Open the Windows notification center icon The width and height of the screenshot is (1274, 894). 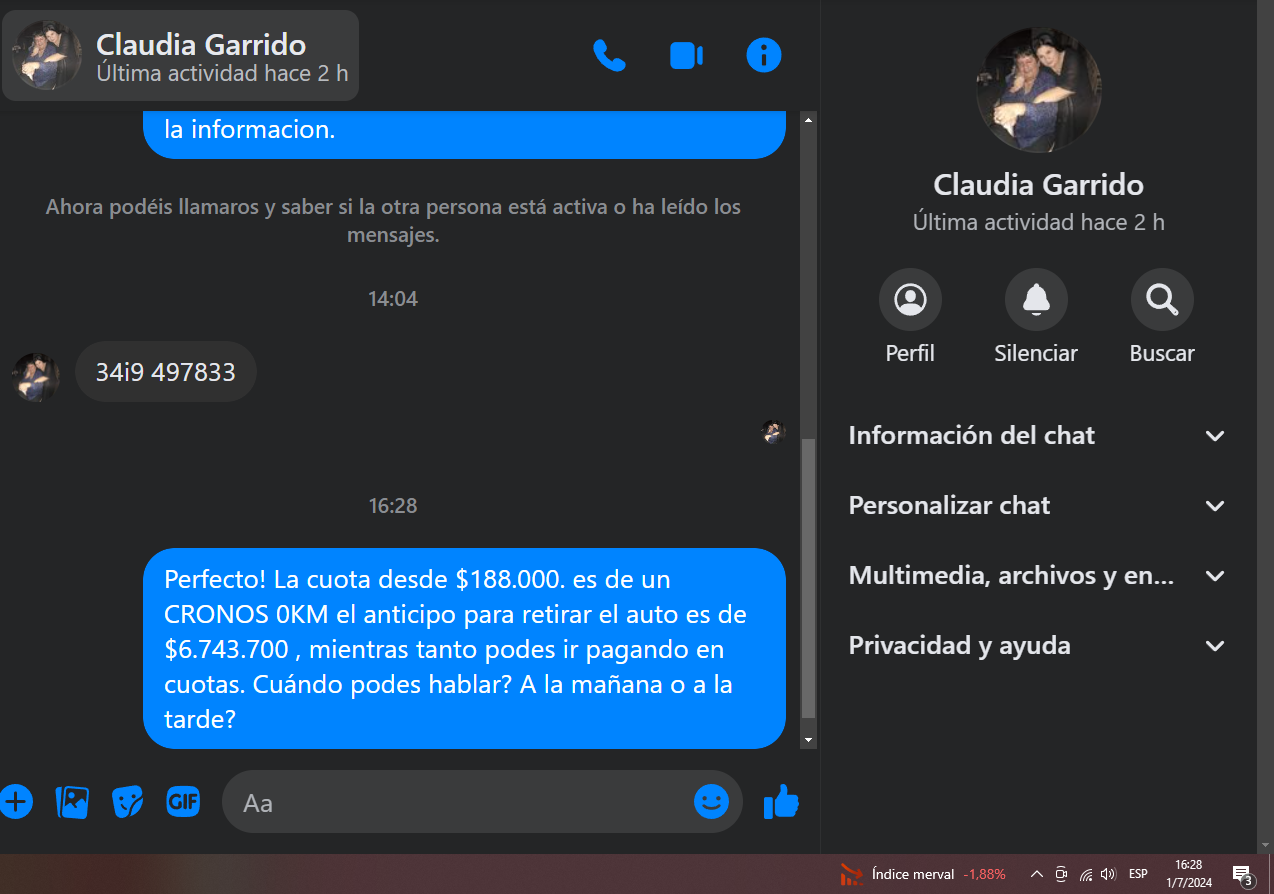pyautogui.click(x=1243, y=875)
